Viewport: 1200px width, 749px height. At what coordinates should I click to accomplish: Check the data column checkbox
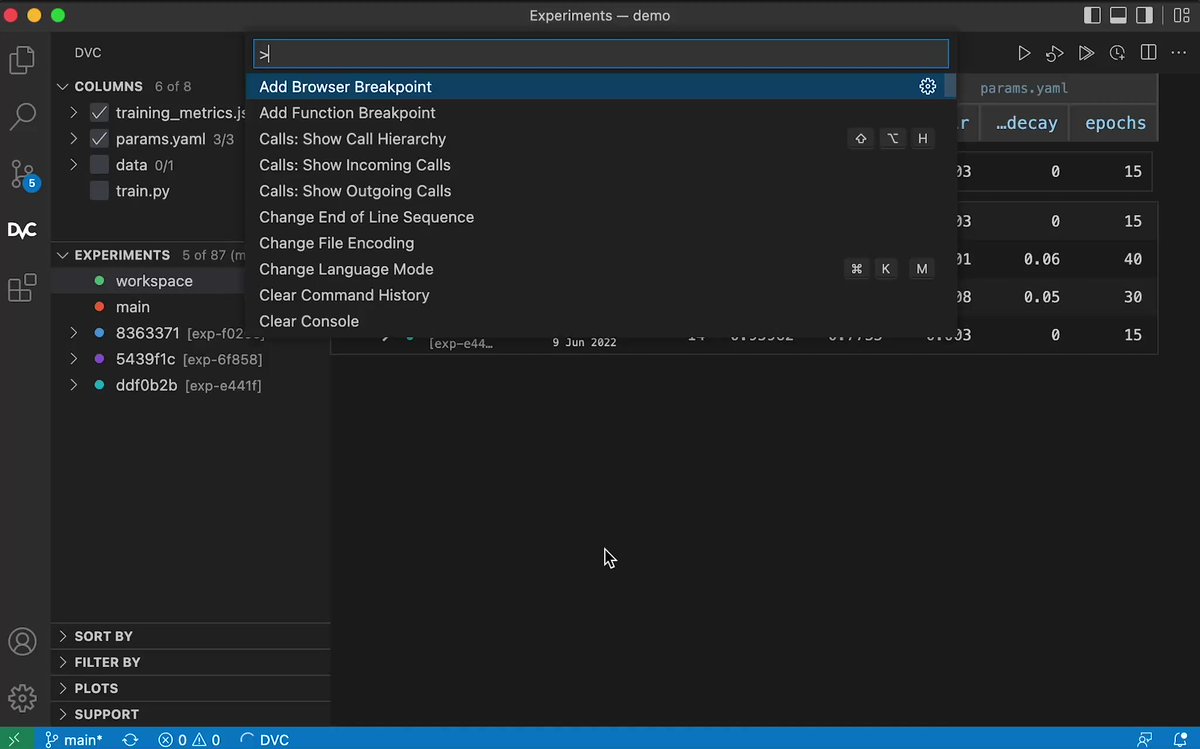pyautogui.click(x=99, y=165)
